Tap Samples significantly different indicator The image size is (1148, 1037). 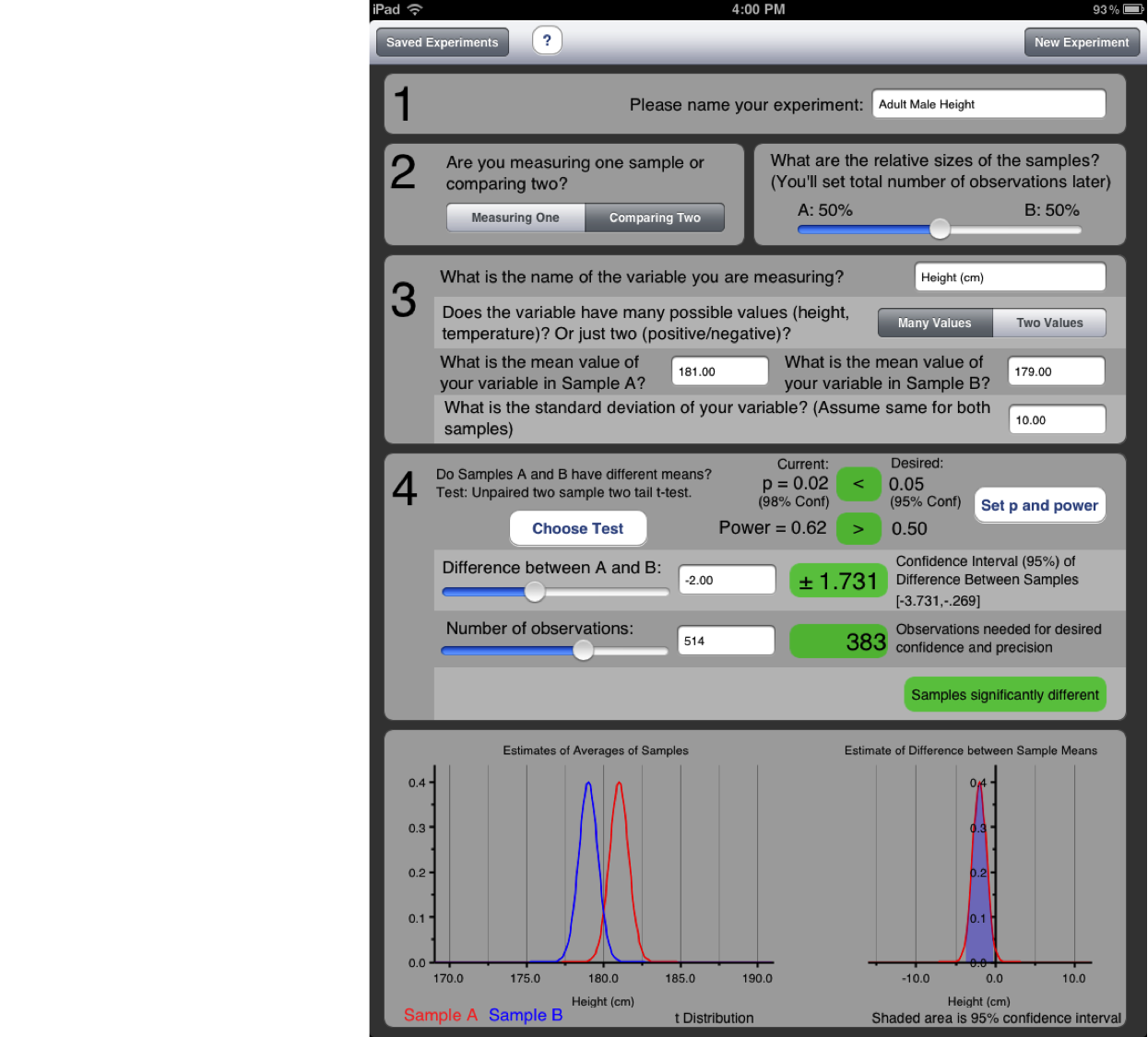1005,695
